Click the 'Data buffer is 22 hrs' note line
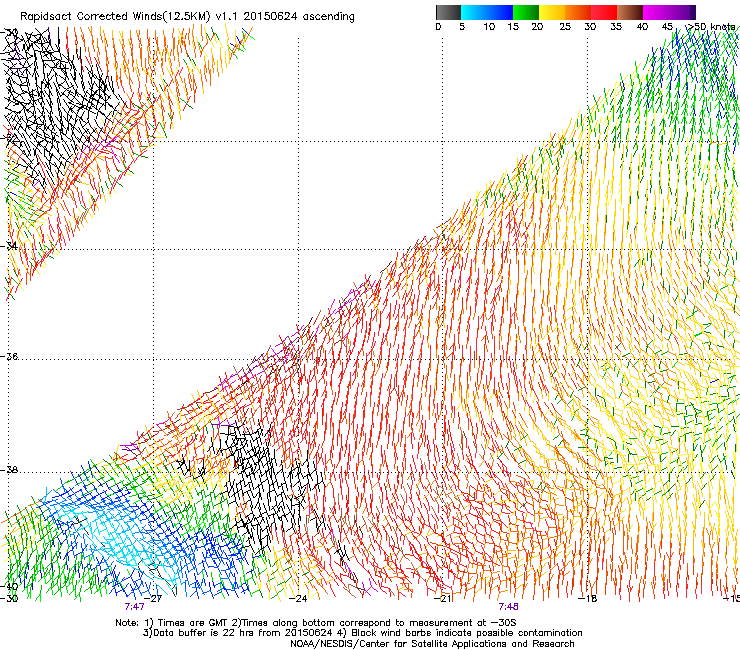Screen dimensions: 740x650 tap(362, 633)
